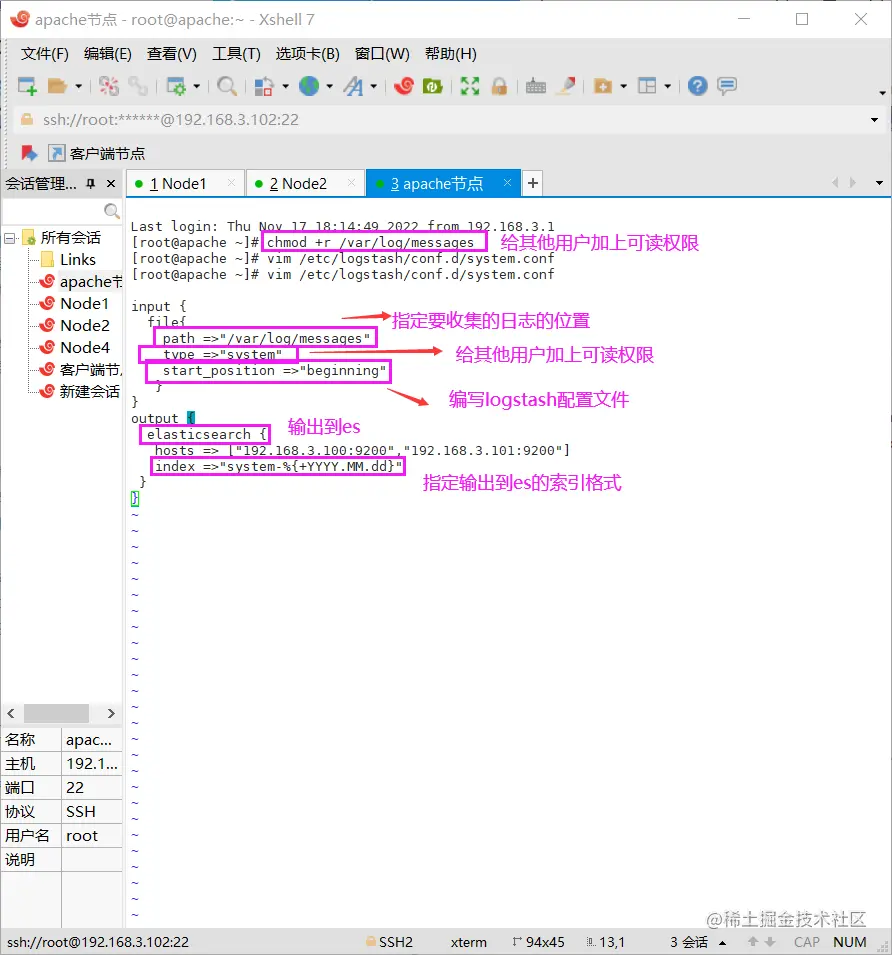Click the session manager search box
The width and height of the screenshot is (892, 955).
coord(61,211)
